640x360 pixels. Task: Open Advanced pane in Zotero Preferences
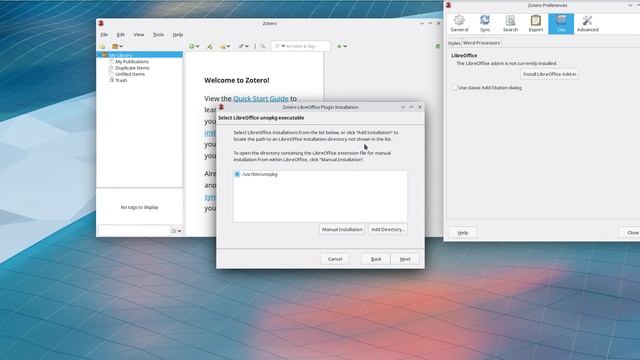point(587,24)
